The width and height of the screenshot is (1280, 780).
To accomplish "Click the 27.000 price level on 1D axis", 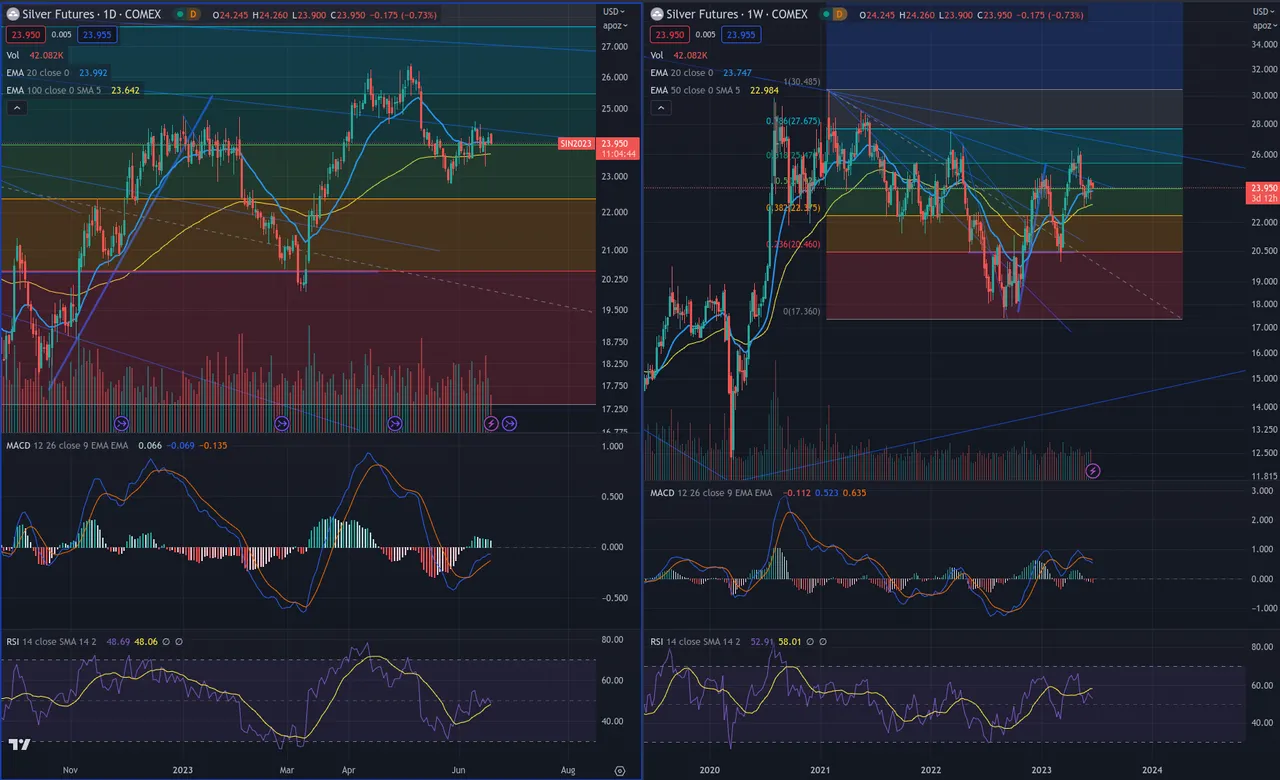I will pyautogui.click(x=614, y=47).
